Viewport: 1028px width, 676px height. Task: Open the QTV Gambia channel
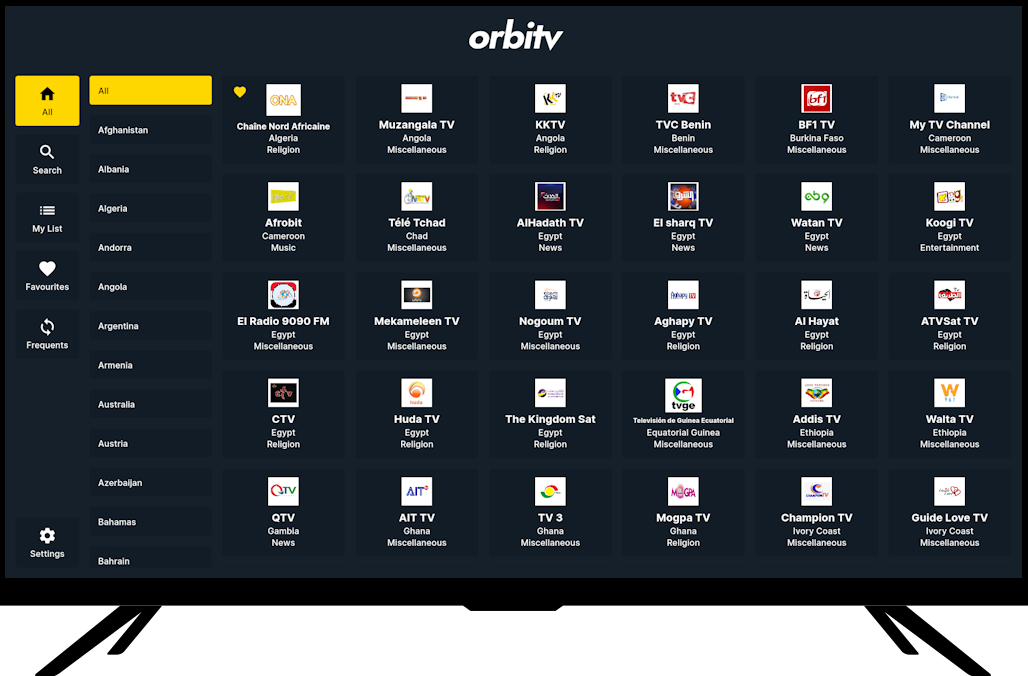(x=283, y=512)
